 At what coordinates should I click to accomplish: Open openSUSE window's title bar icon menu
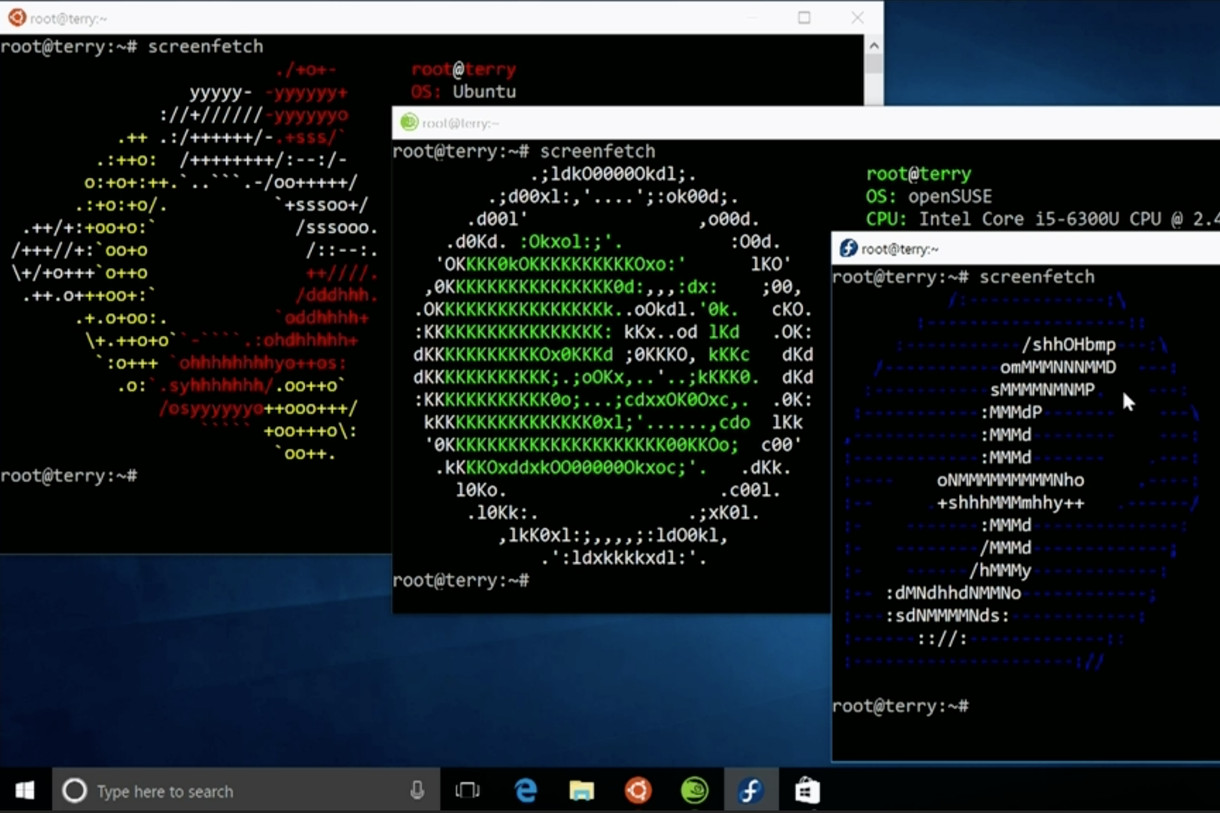click(408, 123)
